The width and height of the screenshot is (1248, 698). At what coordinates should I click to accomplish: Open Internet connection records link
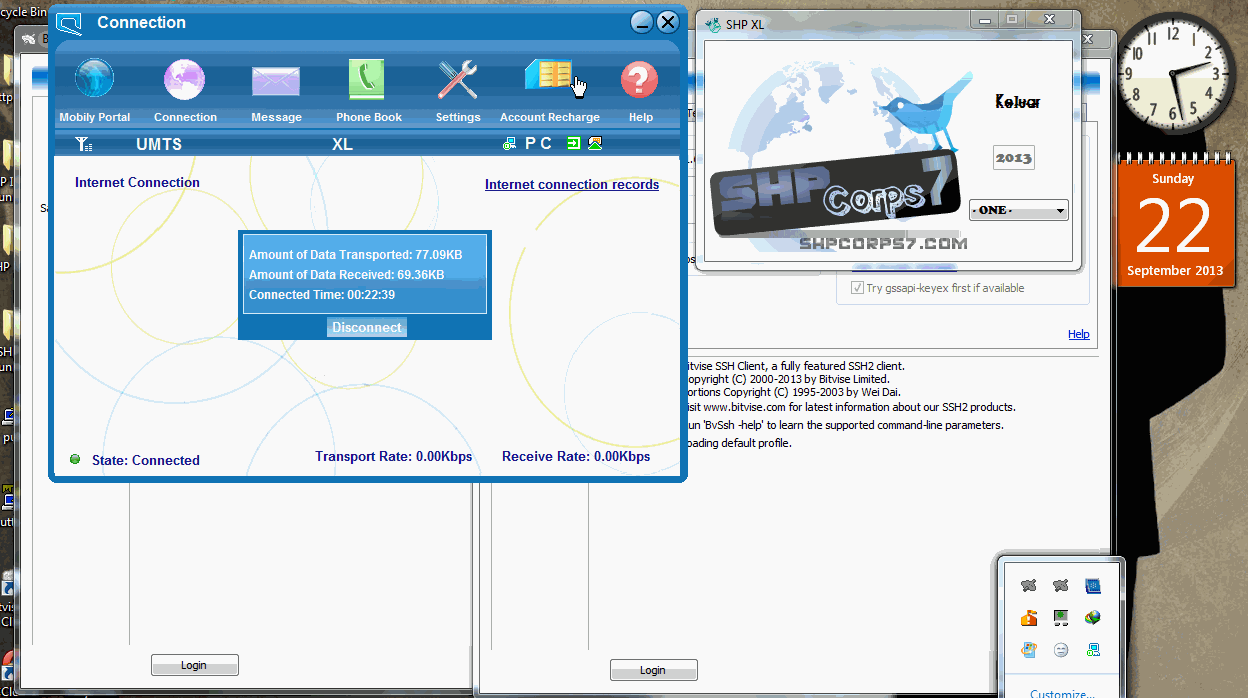coord(572,184)
